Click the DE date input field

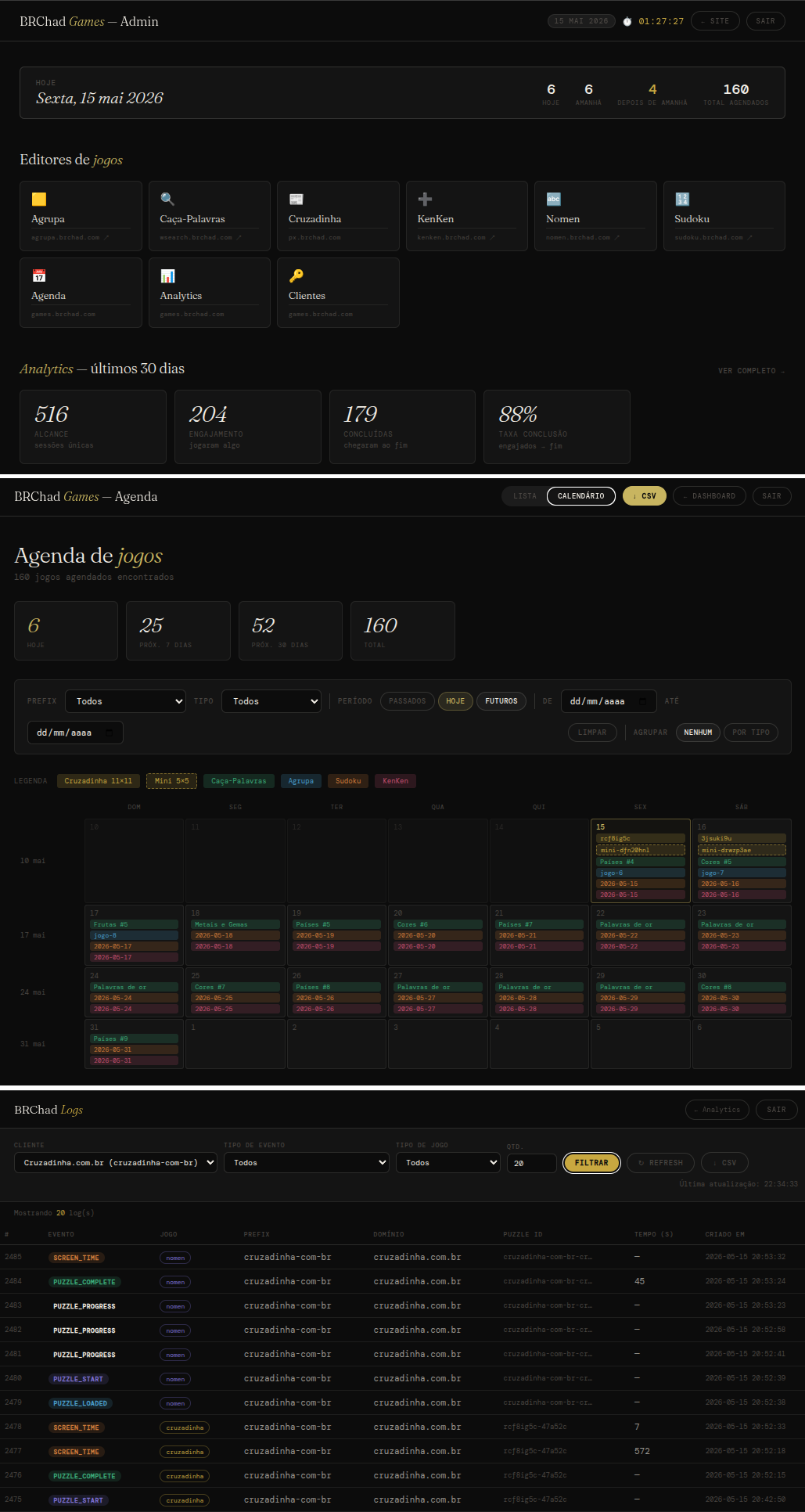(x=609, y=701)
